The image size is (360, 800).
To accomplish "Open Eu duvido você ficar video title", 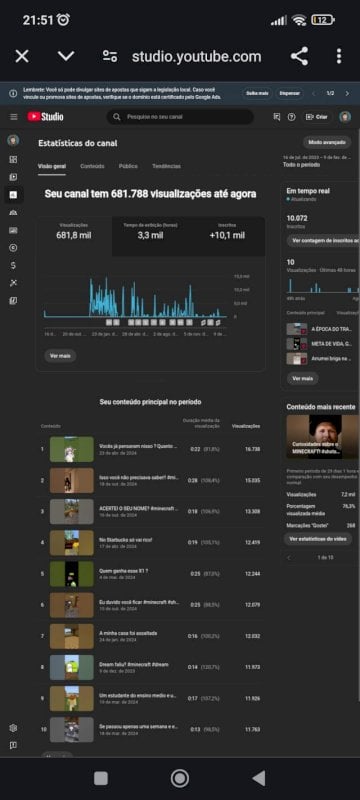I will click(139, 602).
